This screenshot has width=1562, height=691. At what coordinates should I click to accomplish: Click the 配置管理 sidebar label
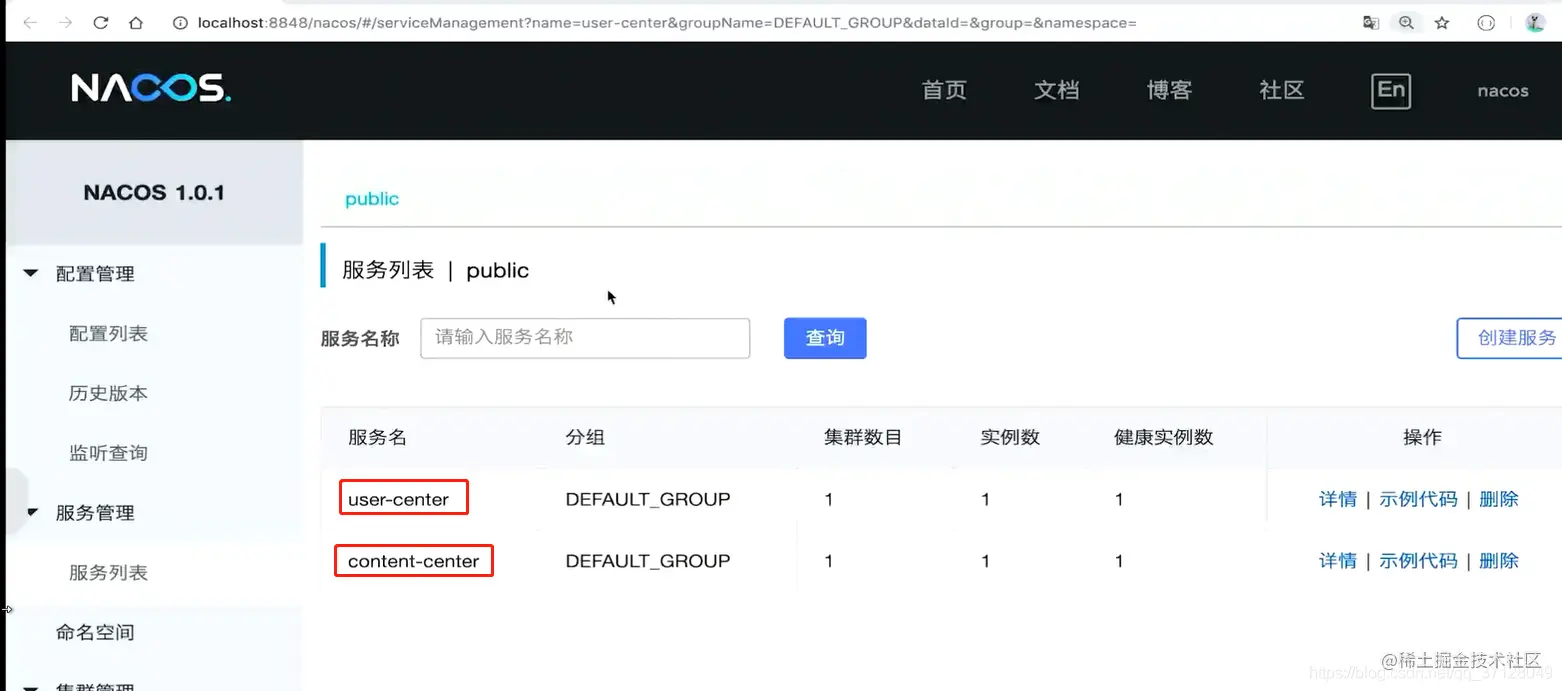(95, 274)
